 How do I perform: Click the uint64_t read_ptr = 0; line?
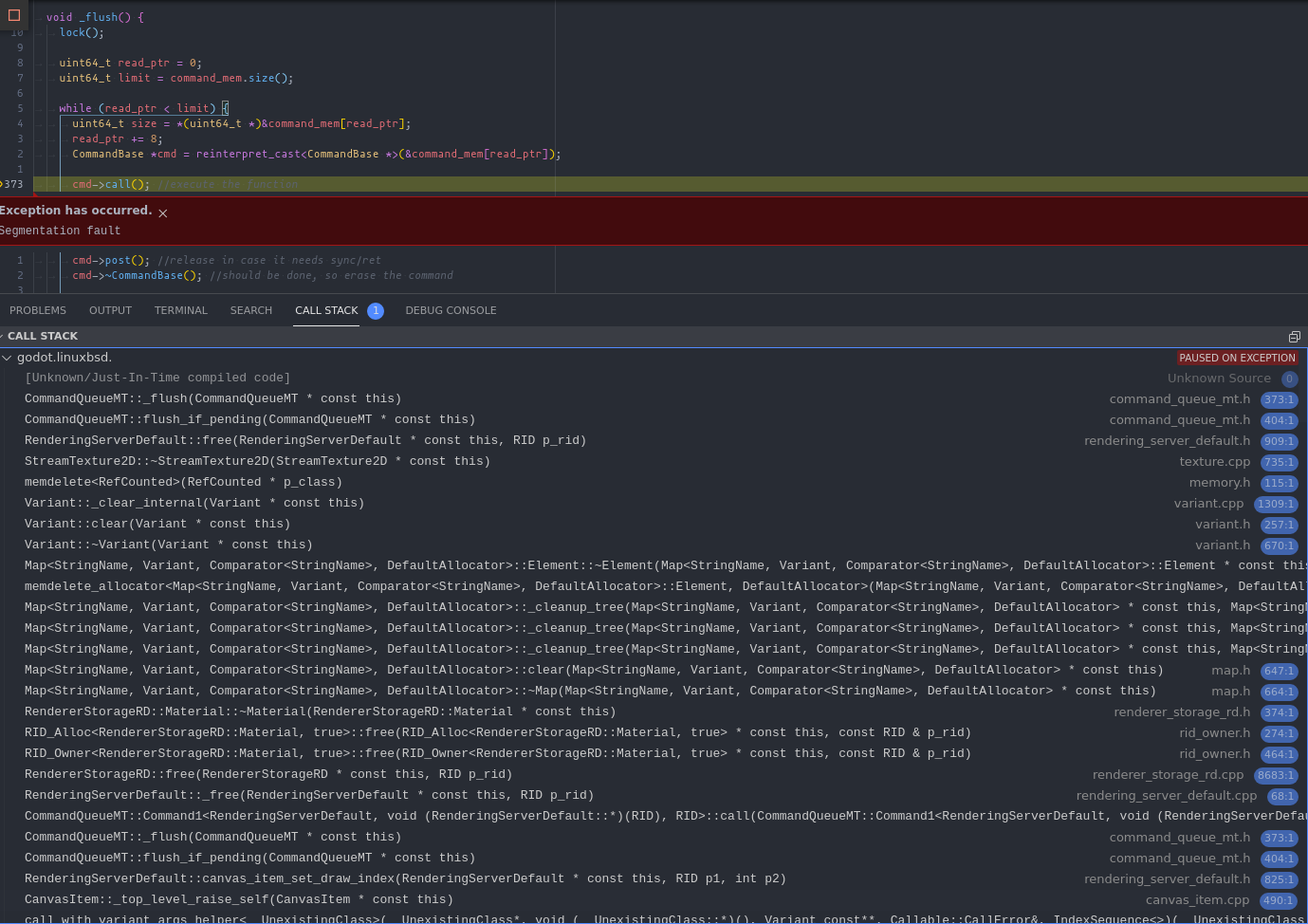[130, 63]
